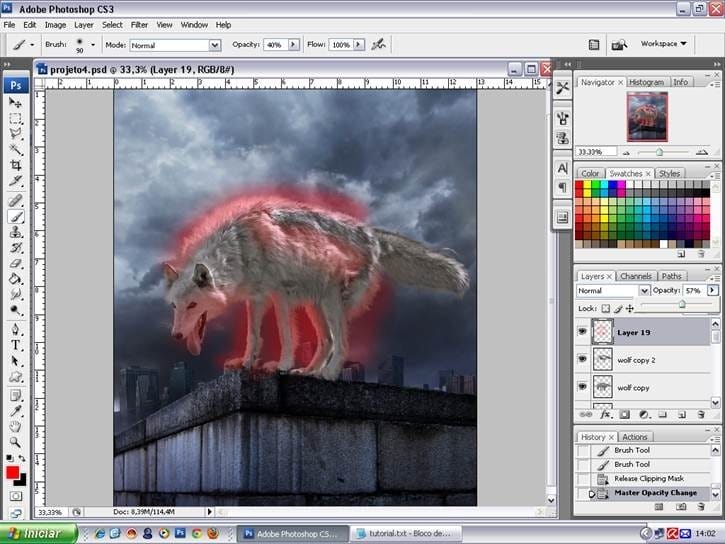Hide the wolf copy 2 layer
Screen dimensions: 725x544
pyautogui.click(x=582, y=359)
